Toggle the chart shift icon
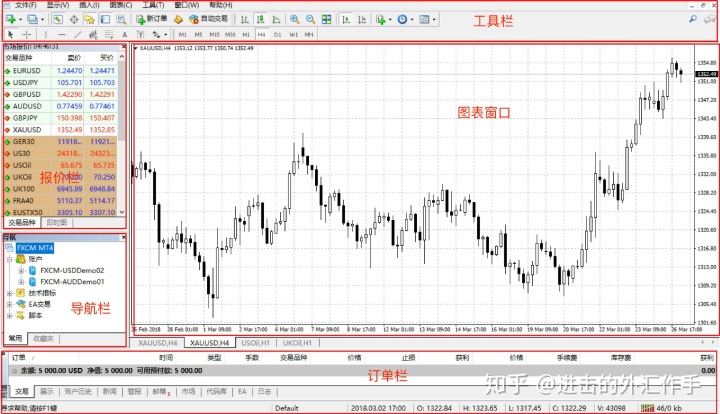This screenshot has height=414, width=720. [362, 19]
